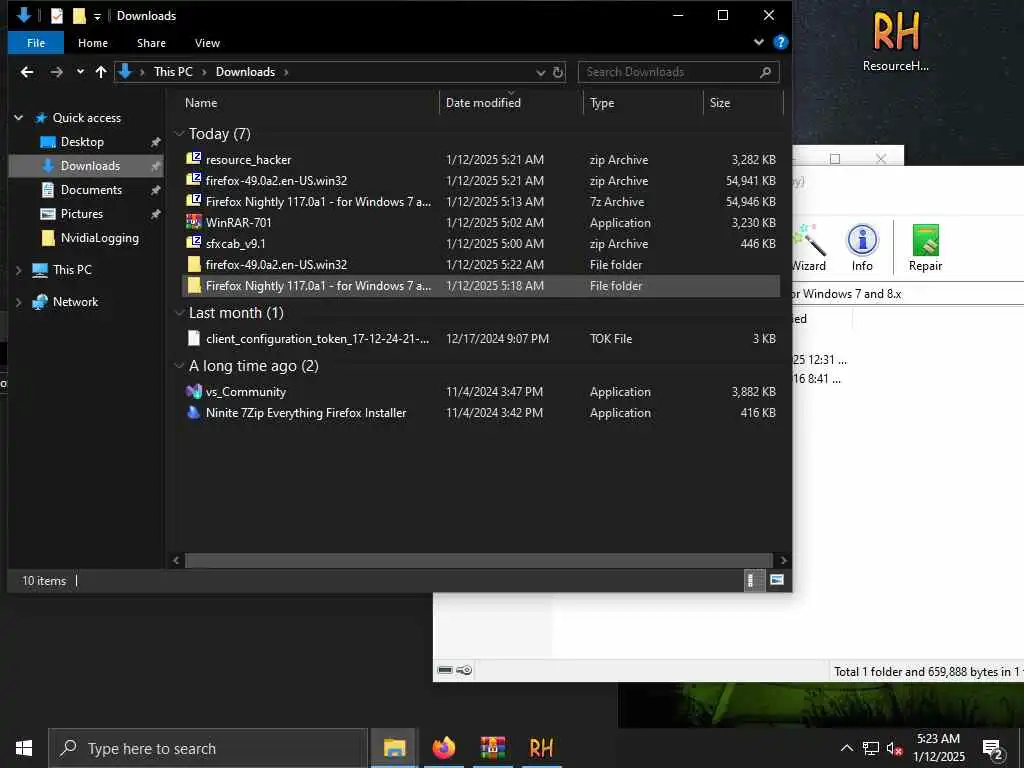Select the sfxcab_v9.1 zip archive icon
The height and width of the screenshot is (768, 1024).
tap(193, 243)
